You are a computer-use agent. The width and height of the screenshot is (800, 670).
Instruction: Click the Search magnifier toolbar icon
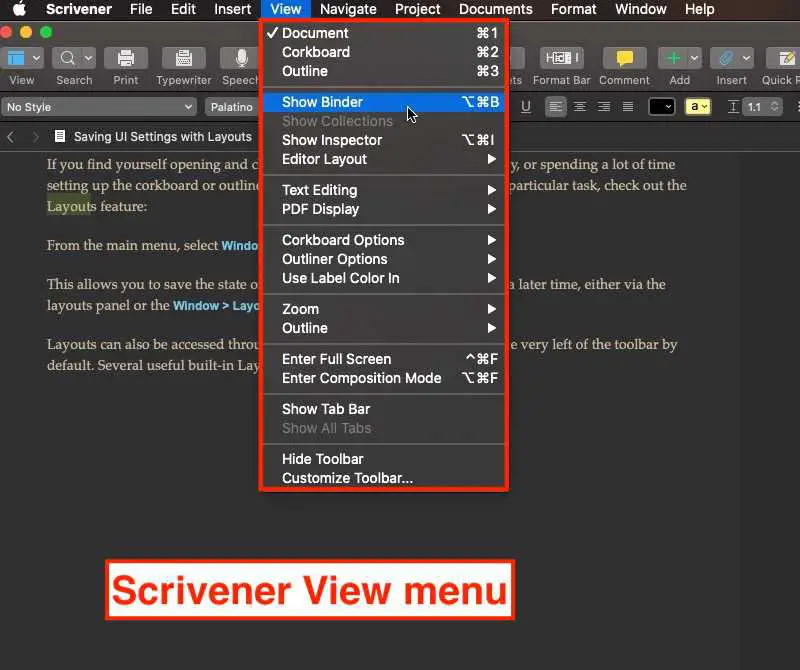click(x=67, y=58)
